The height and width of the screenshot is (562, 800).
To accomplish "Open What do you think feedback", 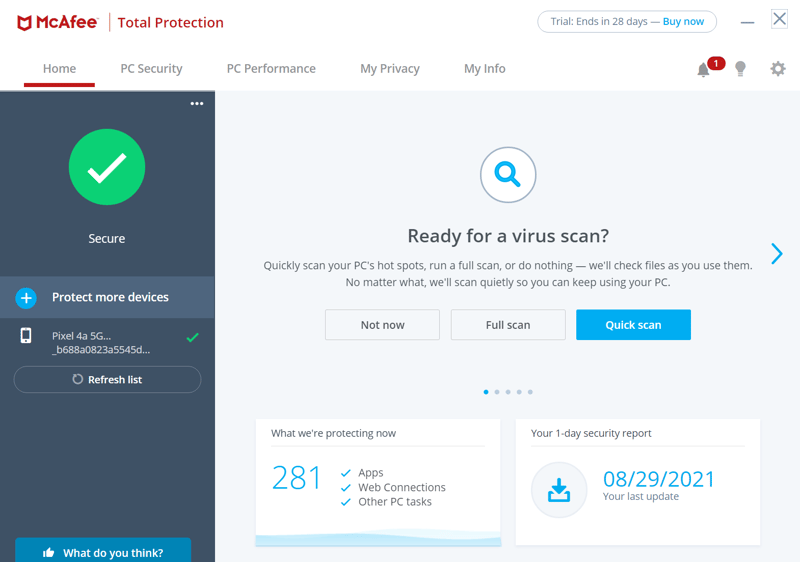I will tap(103, 551).
